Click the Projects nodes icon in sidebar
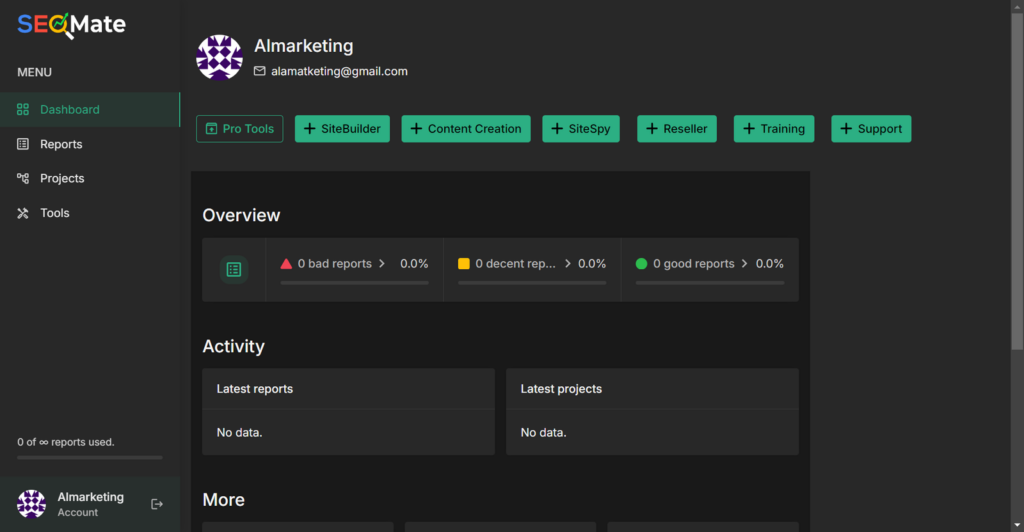This screenshot has width=1024, height=532. (23, 178)
